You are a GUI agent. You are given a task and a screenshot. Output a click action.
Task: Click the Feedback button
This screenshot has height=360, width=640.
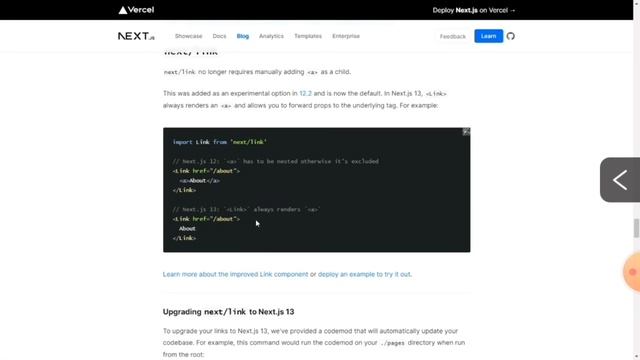[x=452, y=36]
